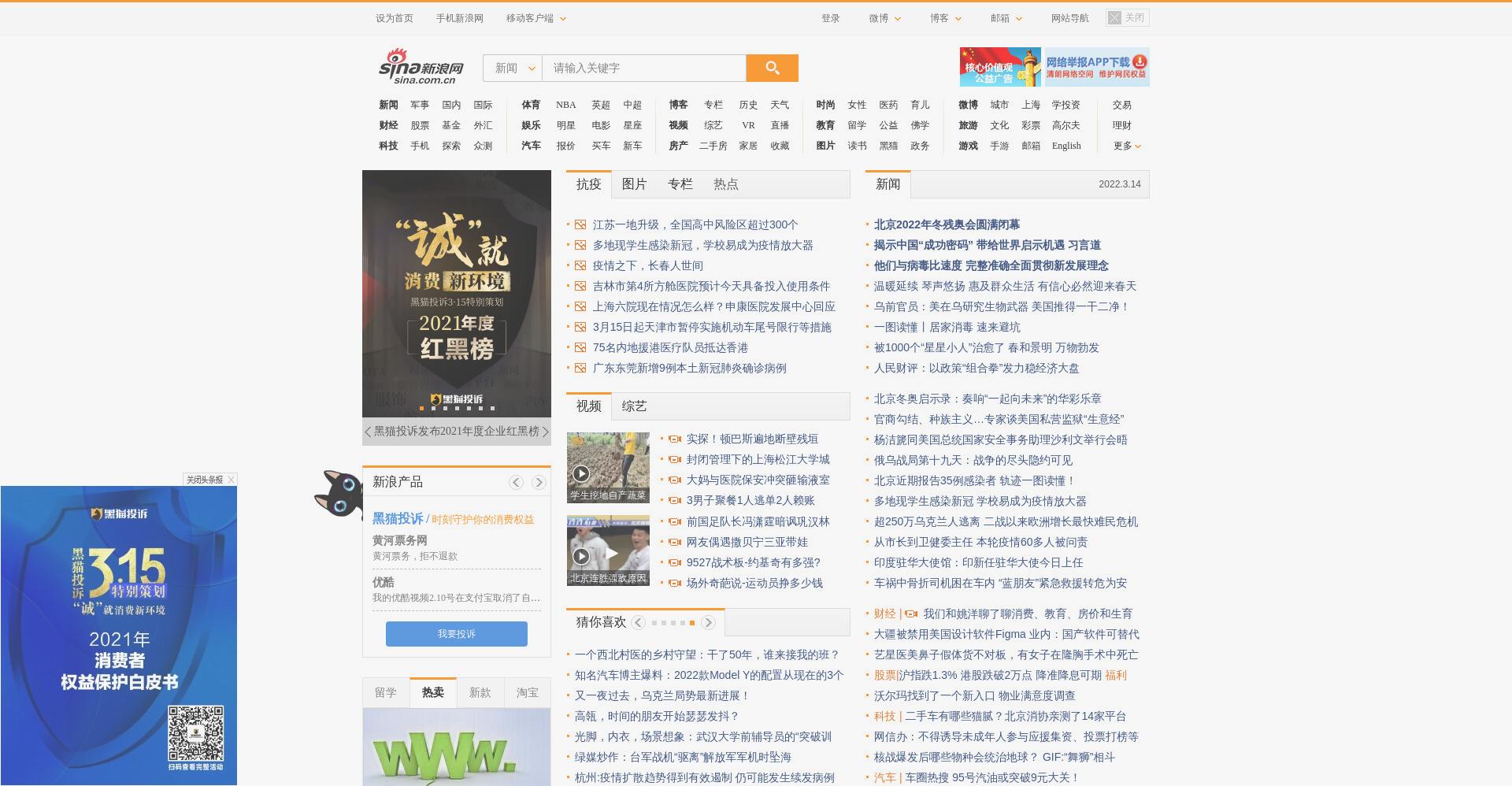
Task: Click the 我要投诉 button
Action: point(457,634)
